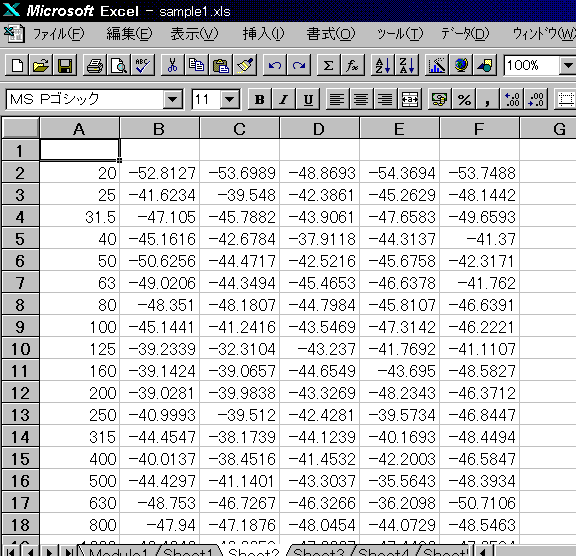Click the AutoSum sigma icon
Screen dimensions: 576x556
(328, 66)
